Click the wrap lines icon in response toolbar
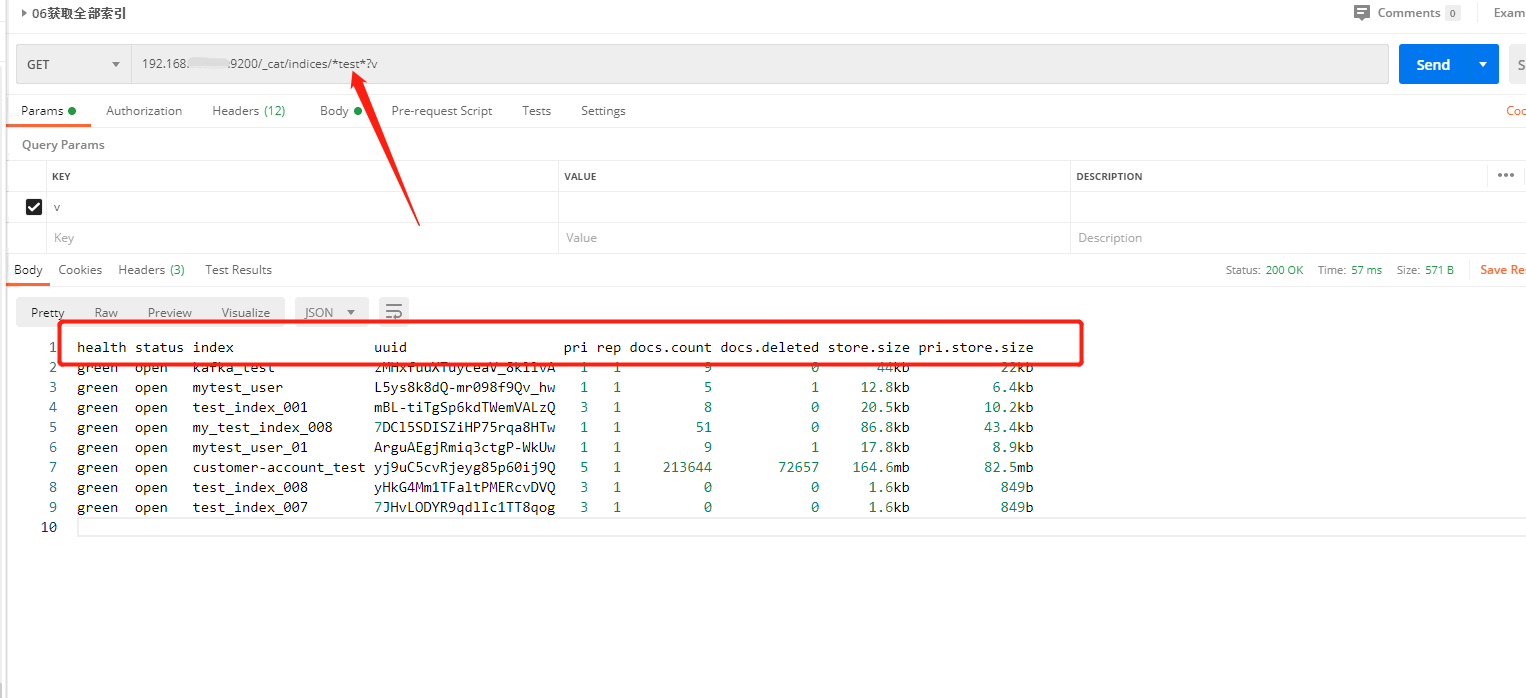Screen dimensions: 1526x698 (x=392, y=311)
